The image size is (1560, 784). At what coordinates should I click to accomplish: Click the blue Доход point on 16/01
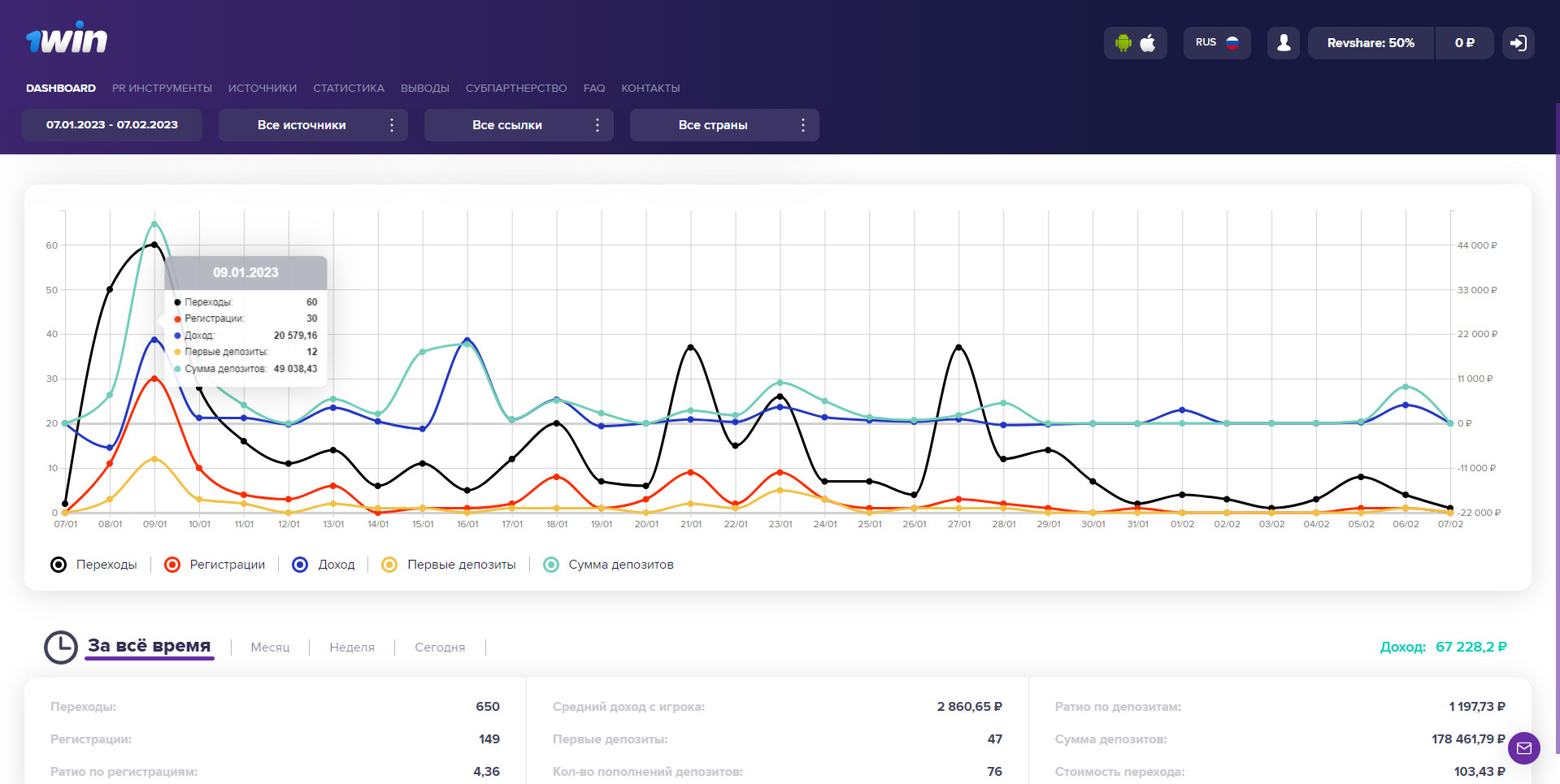point(467,340)
